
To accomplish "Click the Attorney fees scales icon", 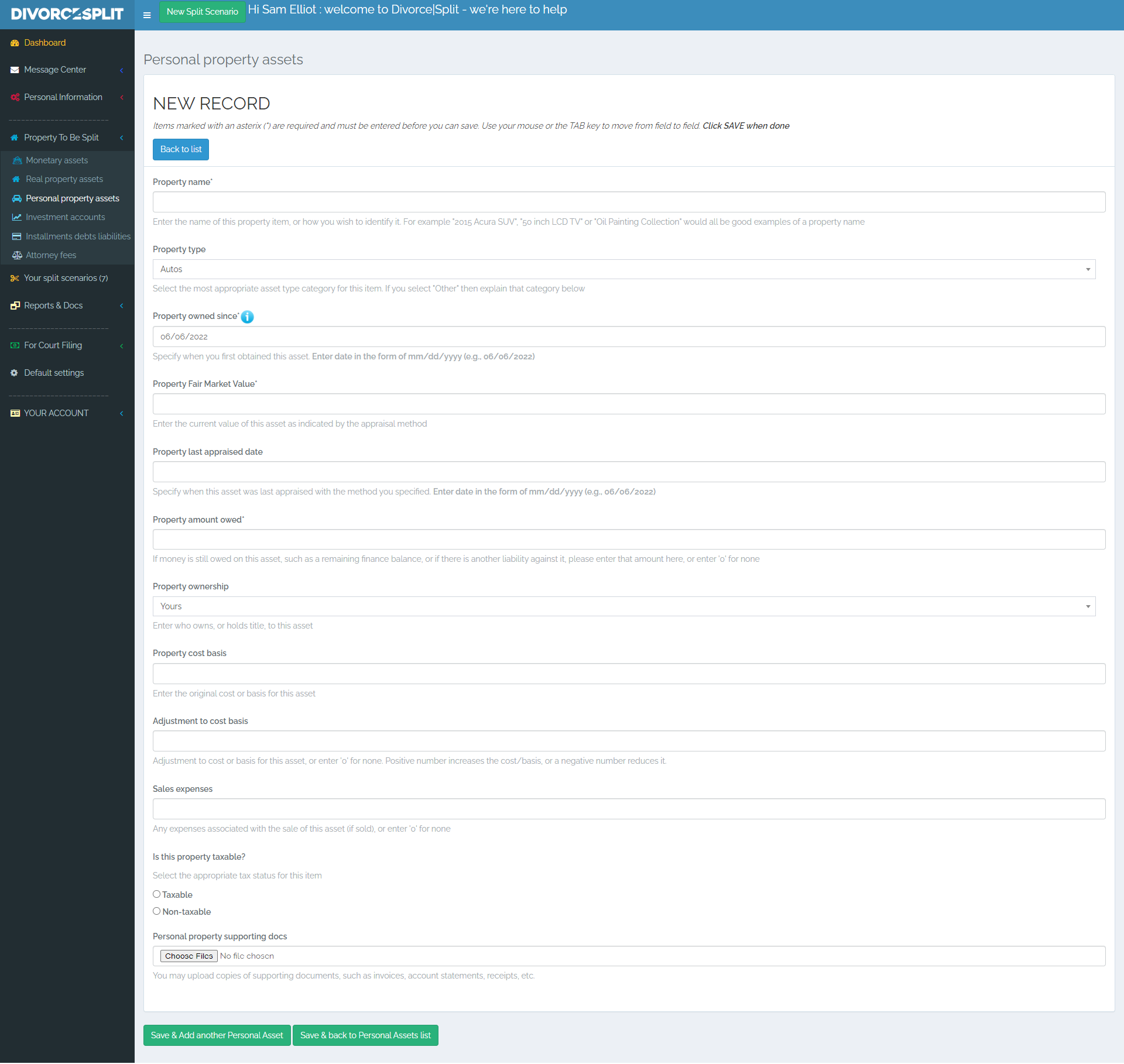I will click(17, 255).
